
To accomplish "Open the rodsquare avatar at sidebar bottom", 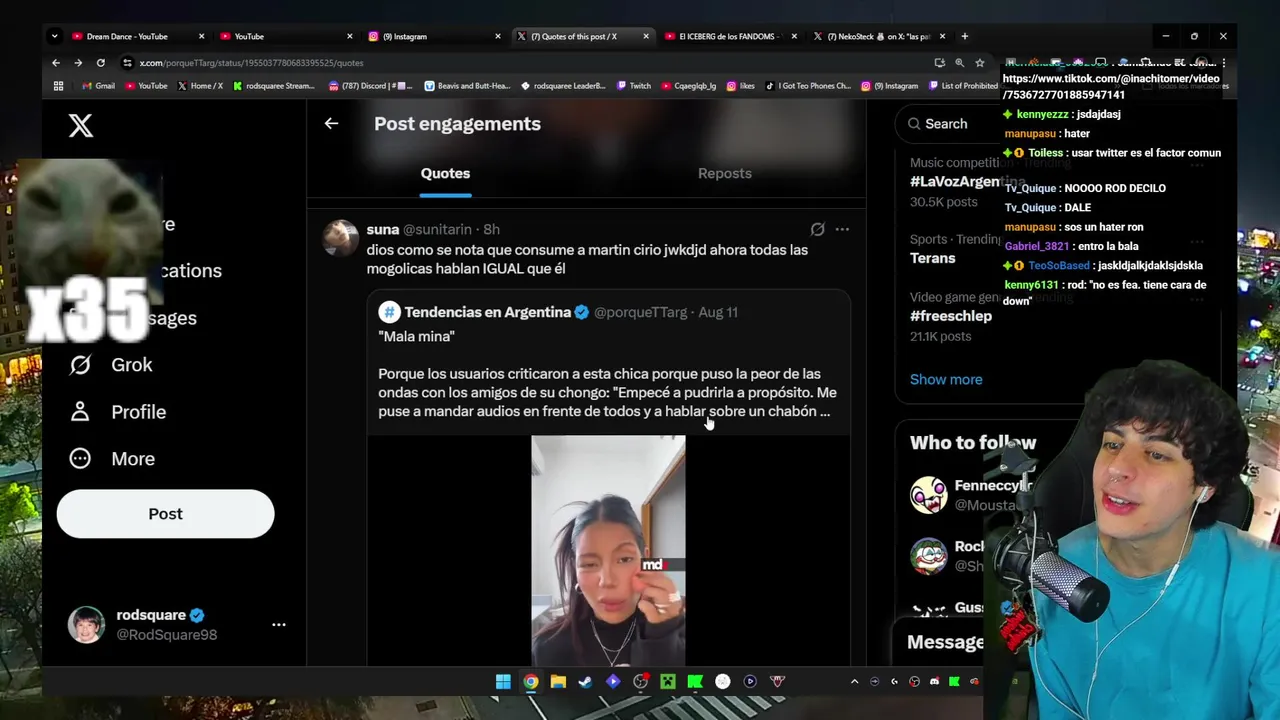I will click(x=86, y=625).
